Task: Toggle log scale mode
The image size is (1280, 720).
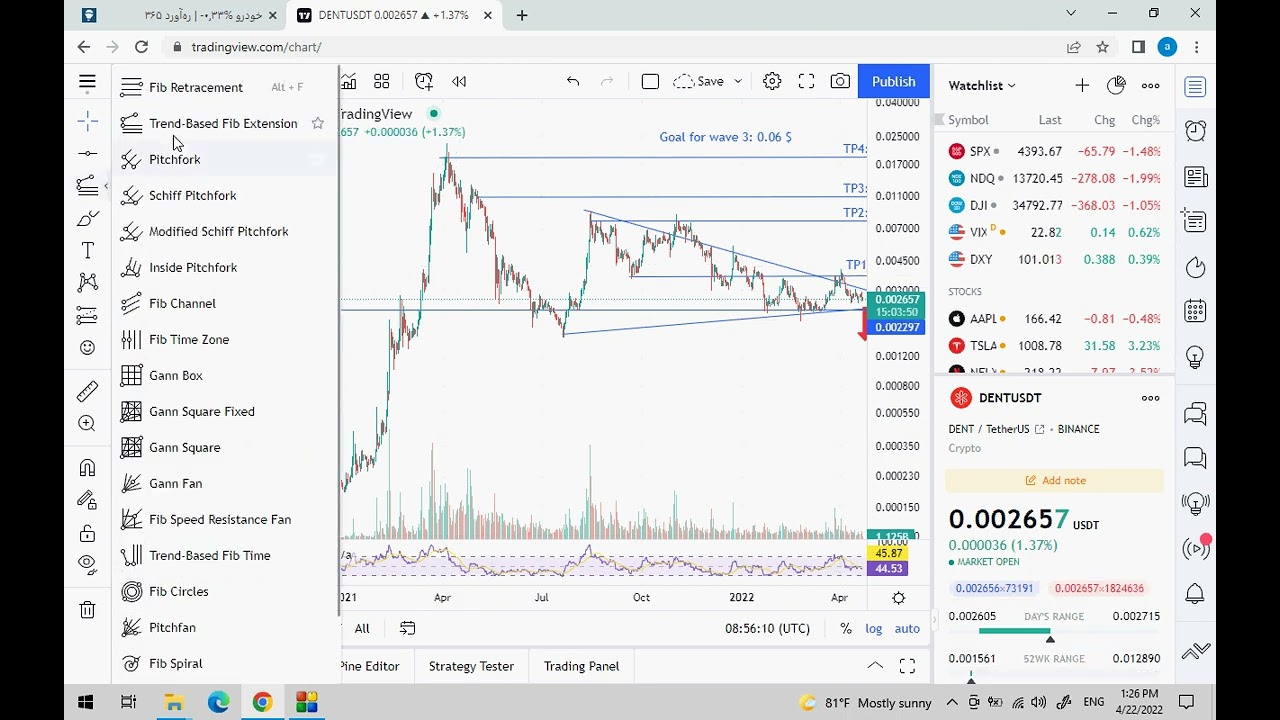Action: (x=874, y=628)
